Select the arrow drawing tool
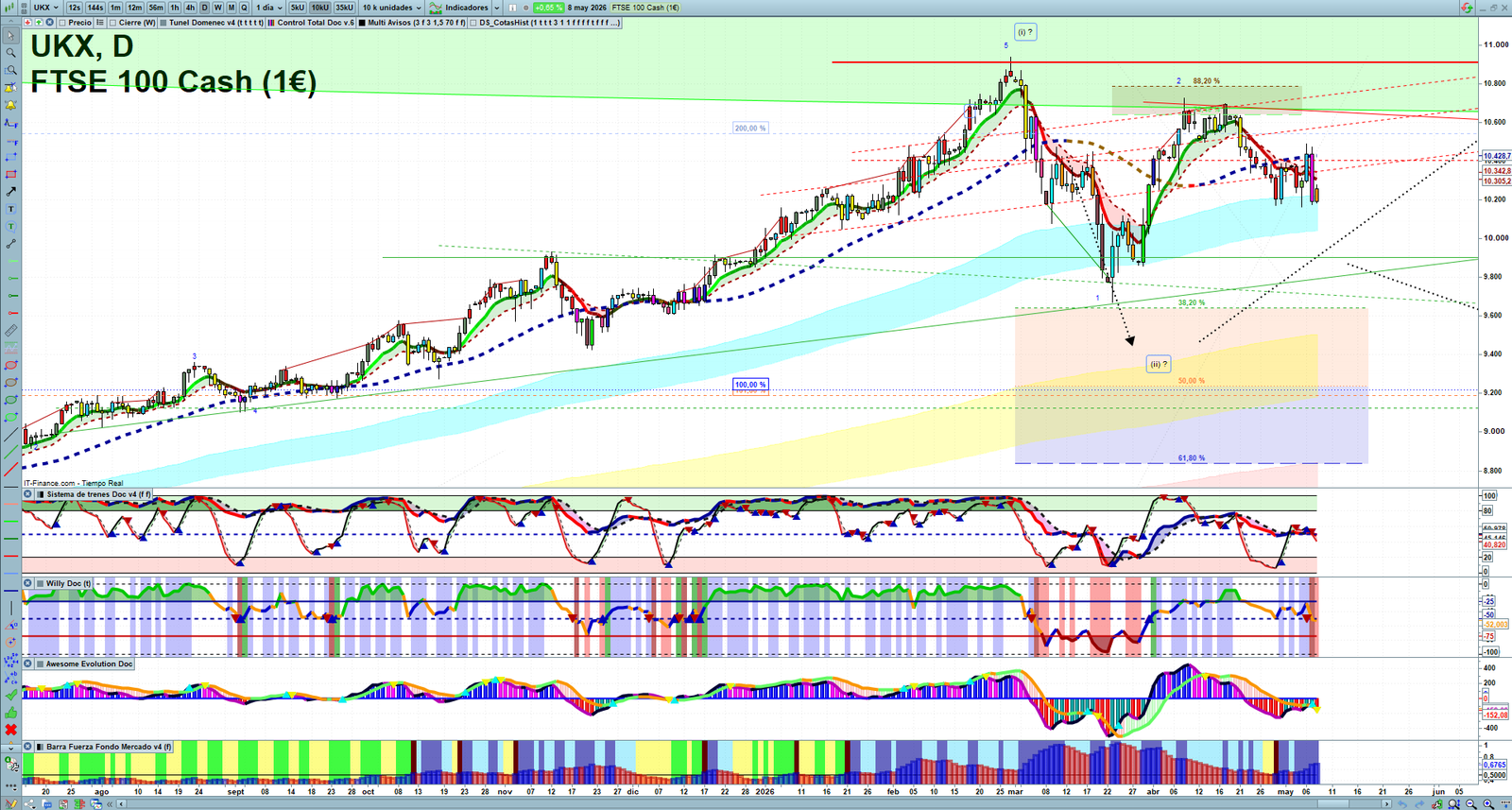Screen dimensions: 1512x810 pos(10,192)
